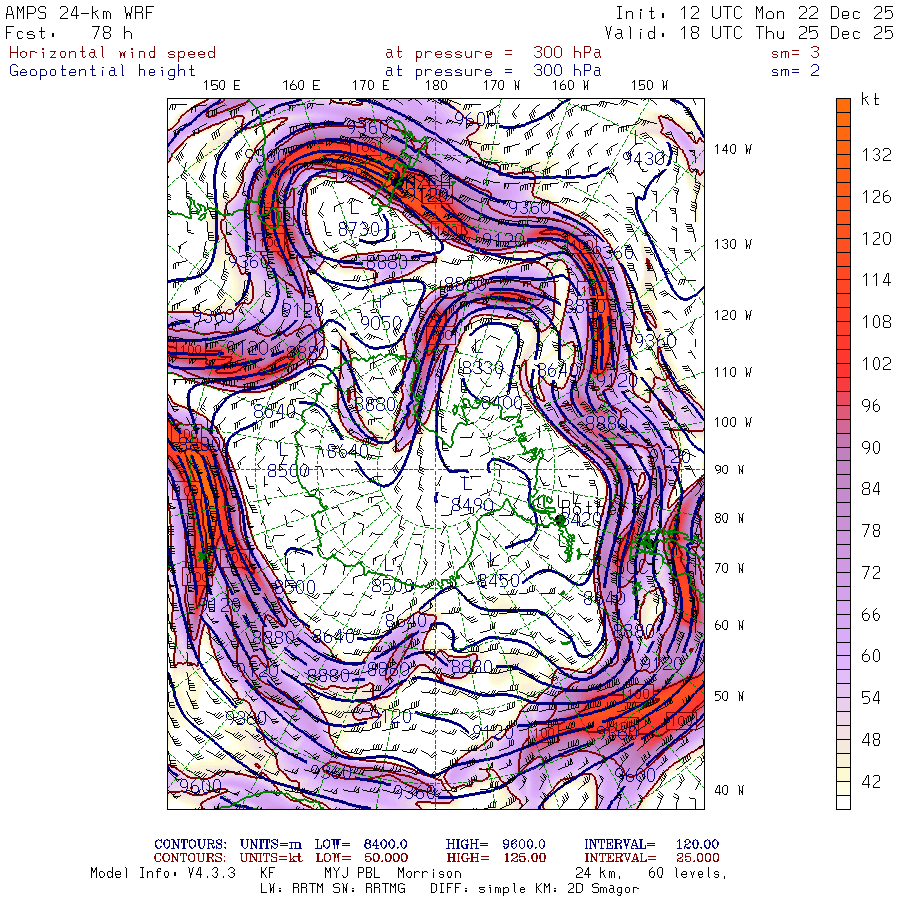Image resolution: width=900 pixels, height=900 pixels.
Task: Click the '9050' high-center height label
Action: [381, 324]
